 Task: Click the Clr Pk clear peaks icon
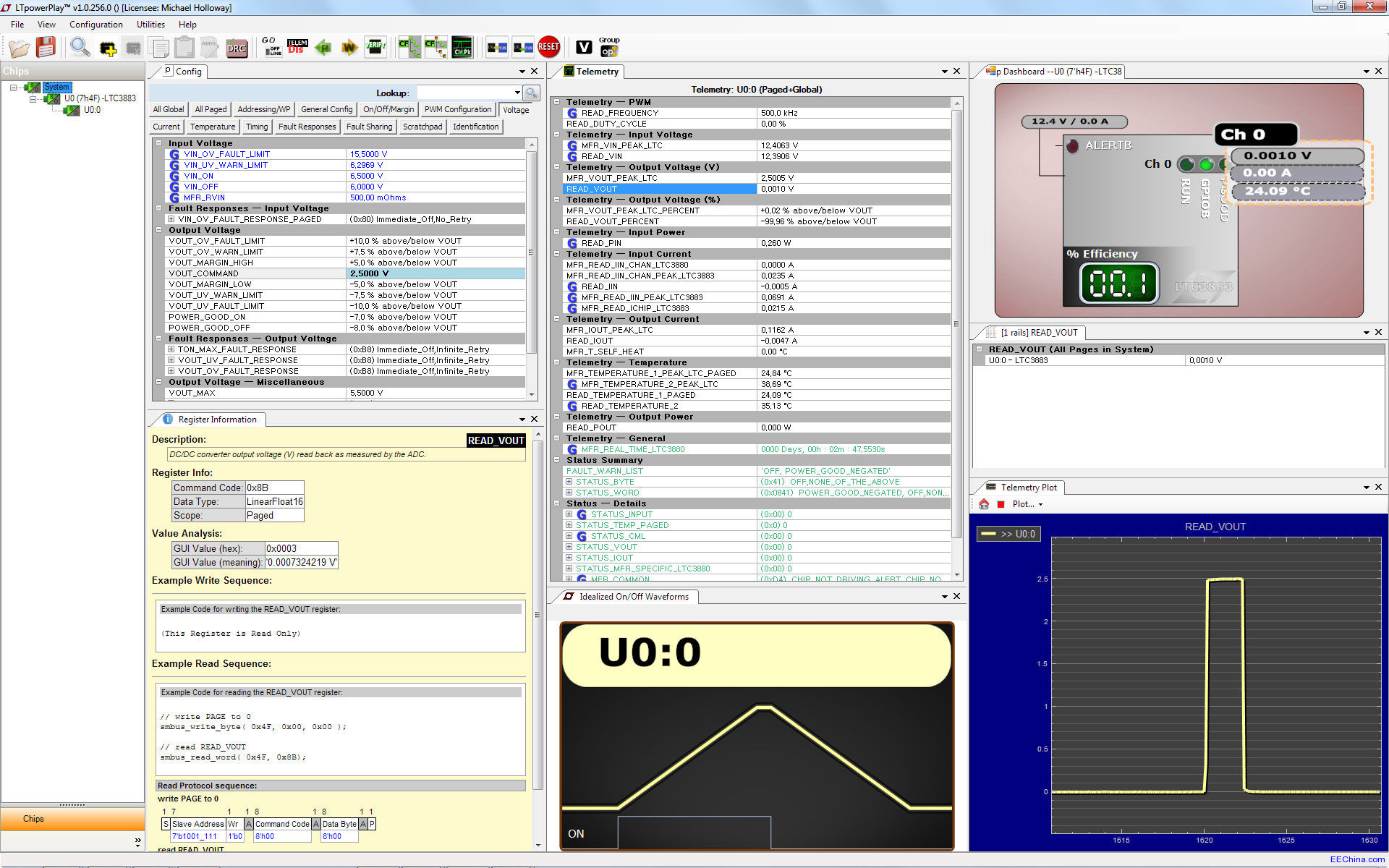pyautogui.click(x=462, y=48)
